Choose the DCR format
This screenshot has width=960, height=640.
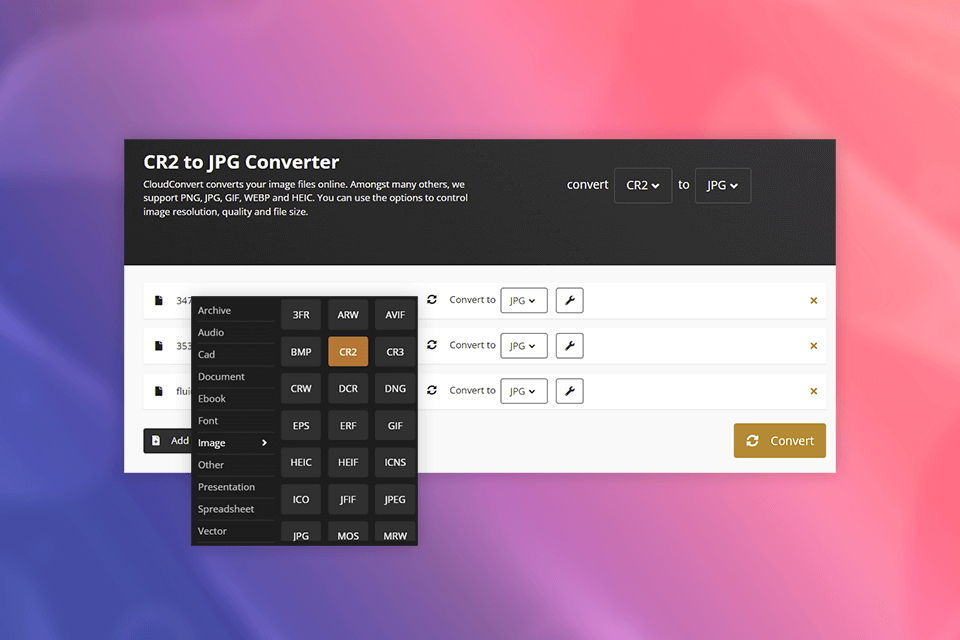click(348, 388)
